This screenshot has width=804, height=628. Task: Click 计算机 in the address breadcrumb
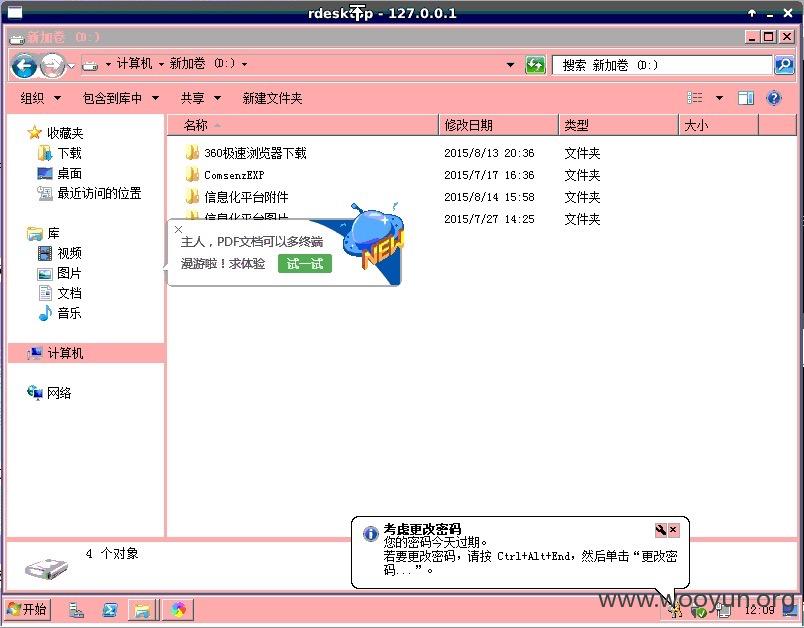tap(134, 64)
